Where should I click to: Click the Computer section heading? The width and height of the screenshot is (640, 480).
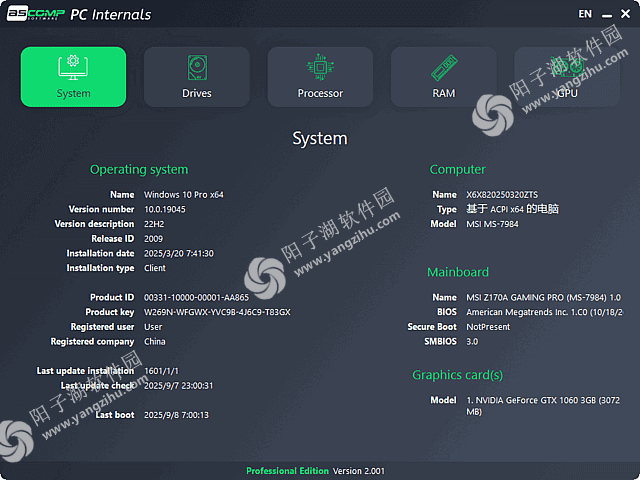click(458, 169)
